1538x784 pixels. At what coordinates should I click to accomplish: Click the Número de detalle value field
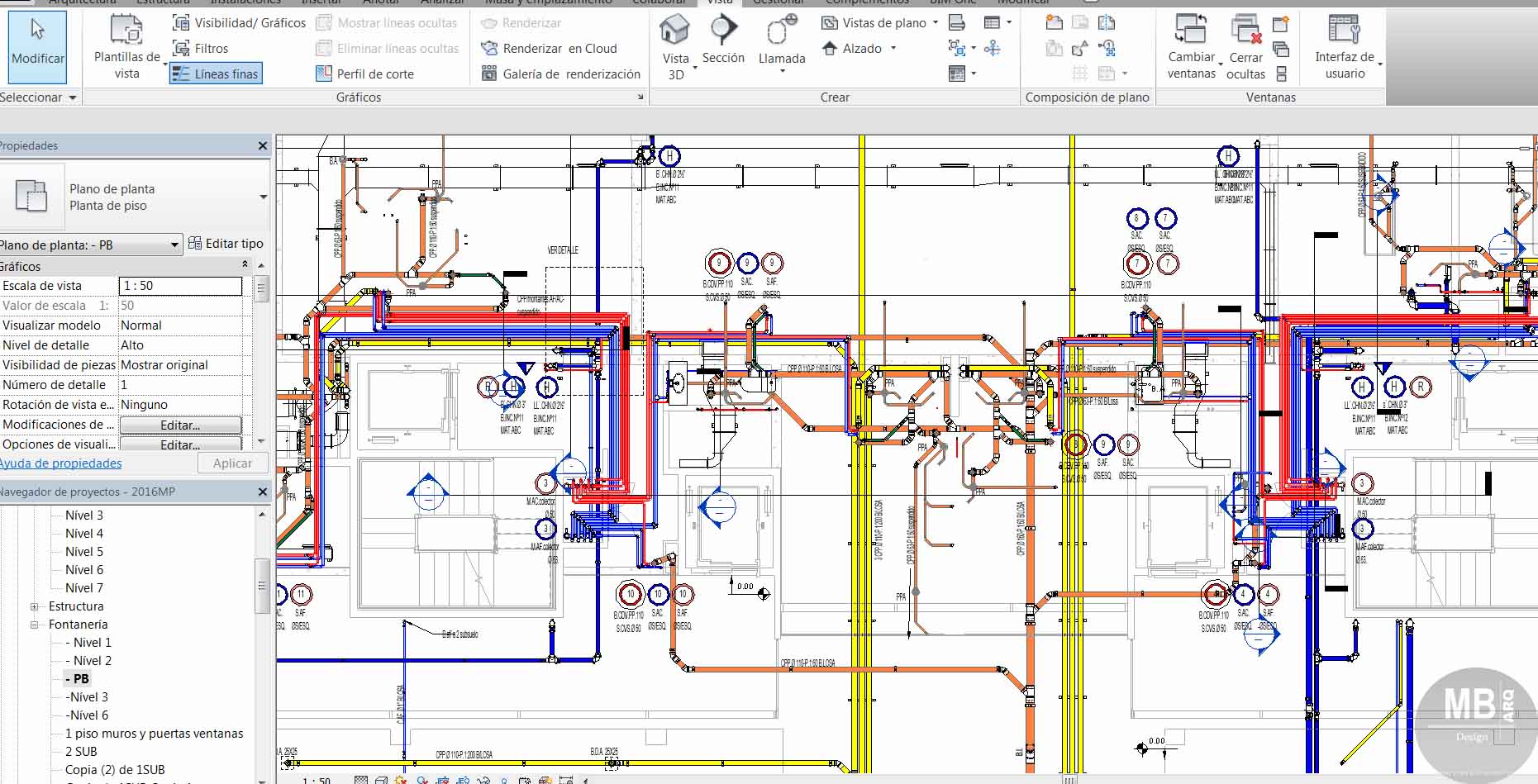click(180, 385)
